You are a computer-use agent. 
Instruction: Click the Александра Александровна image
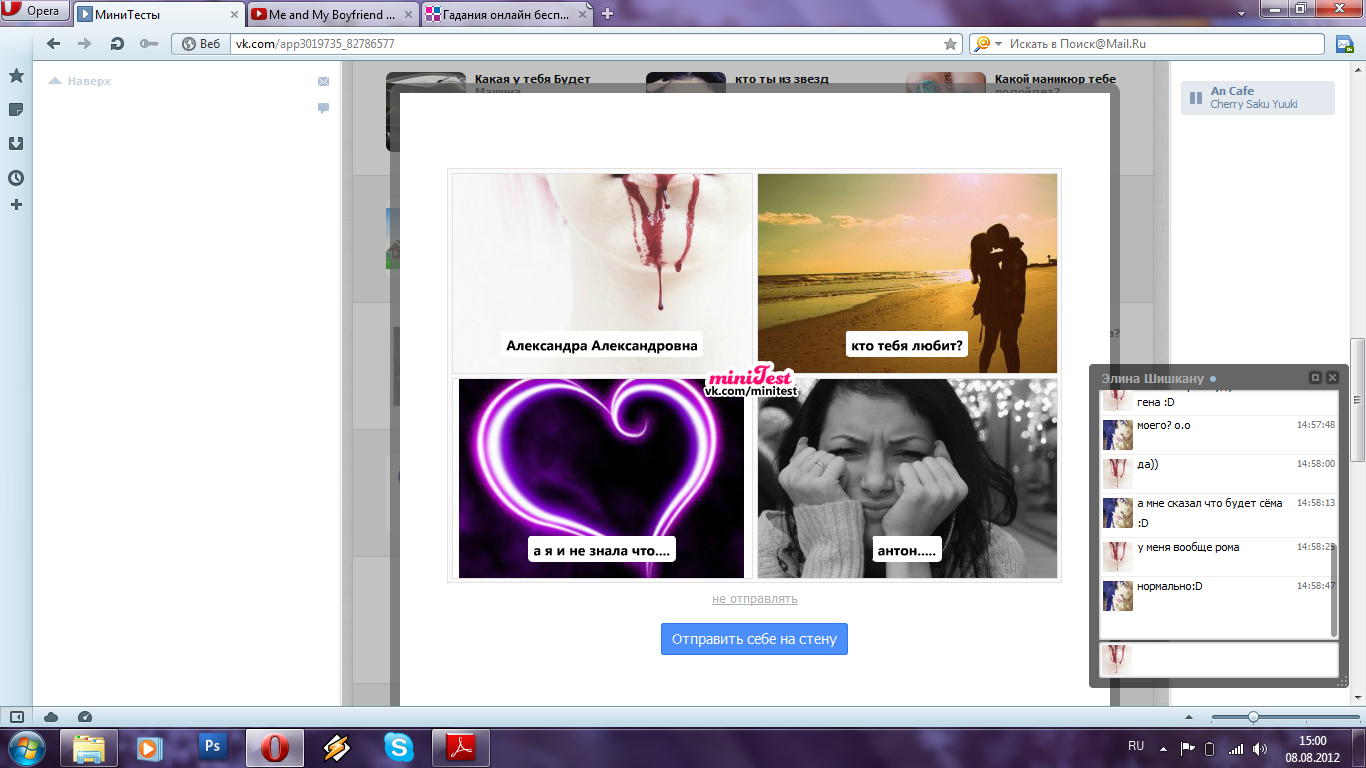[x=602, y=273]
